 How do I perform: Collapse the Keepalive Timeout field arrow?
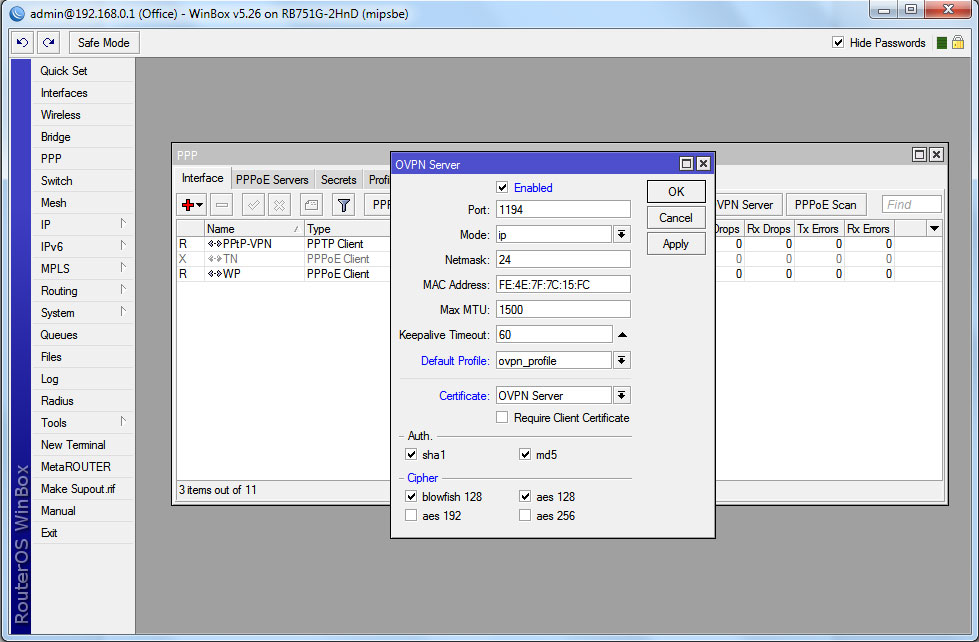621,335
